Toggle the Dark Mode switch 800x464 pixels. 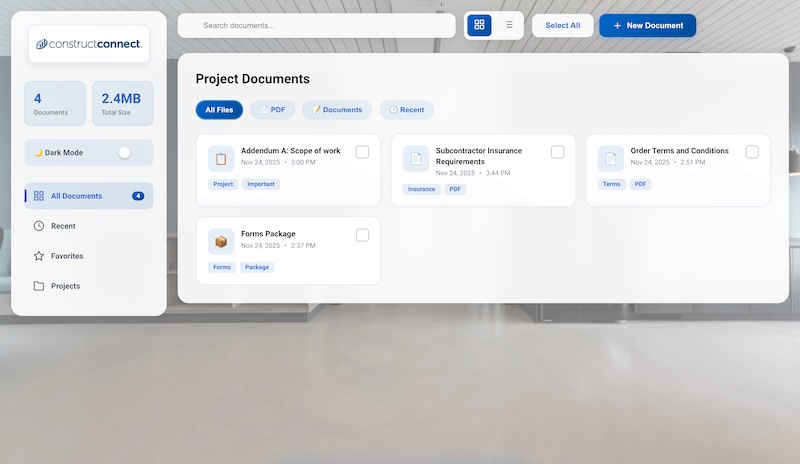[124, 153]
